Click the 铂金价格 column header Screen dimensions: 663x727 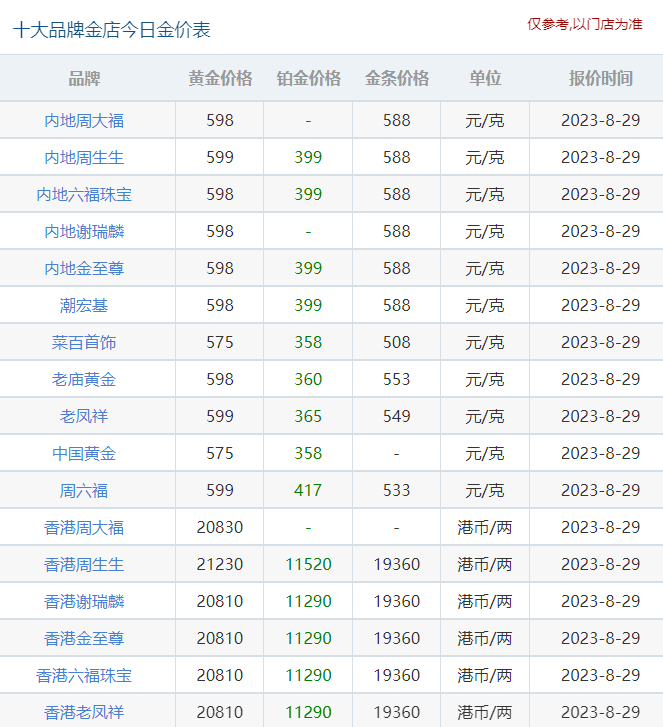(x=308, y=78)
